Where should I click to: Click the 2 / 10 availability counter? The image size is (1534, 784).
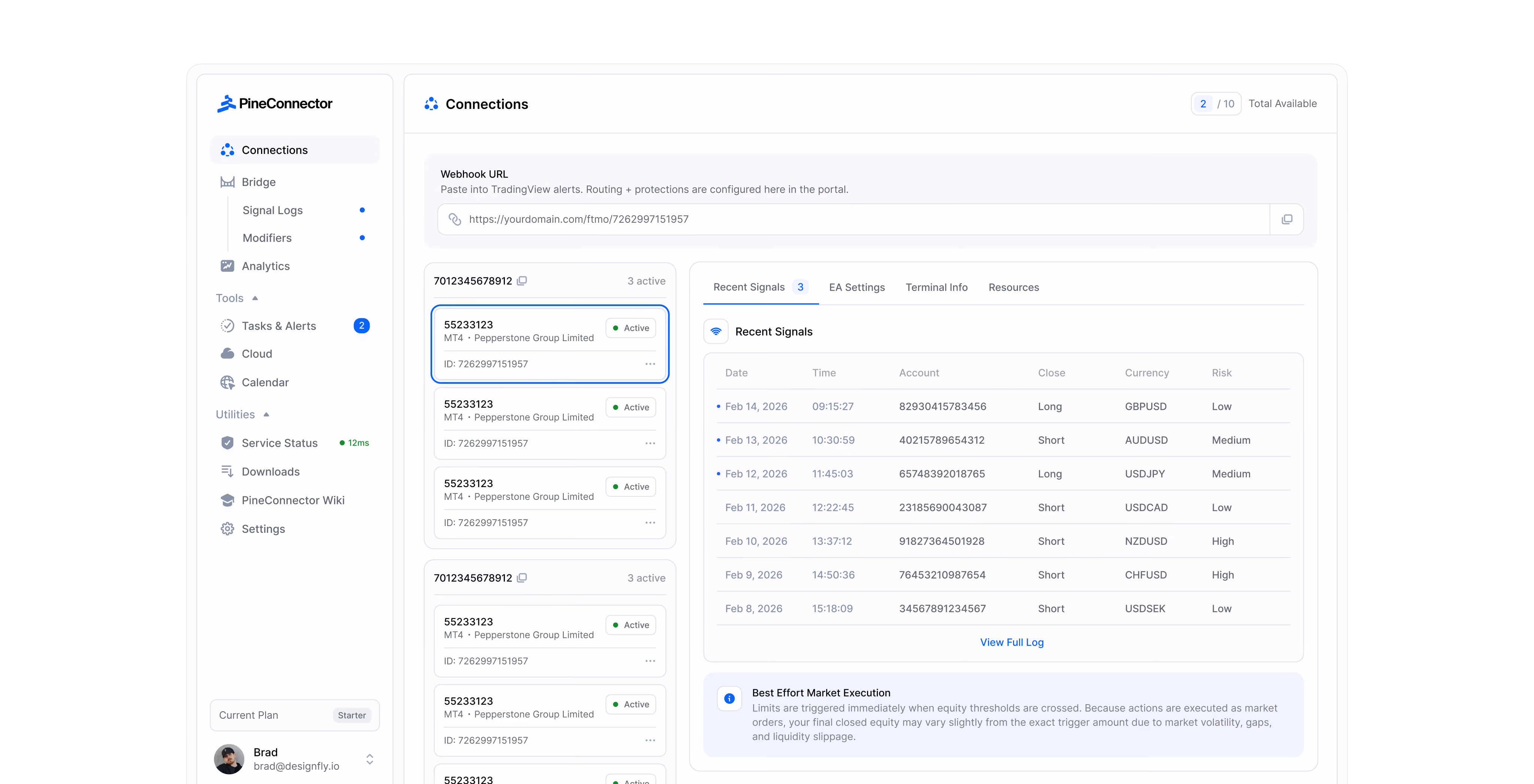point(1215,104)
